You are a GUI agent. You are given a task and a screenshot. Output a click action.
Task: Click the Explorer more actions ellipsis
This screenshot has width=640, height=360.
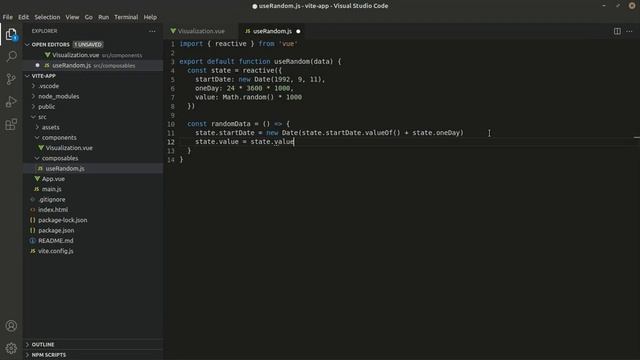click(x=152, y=31)
